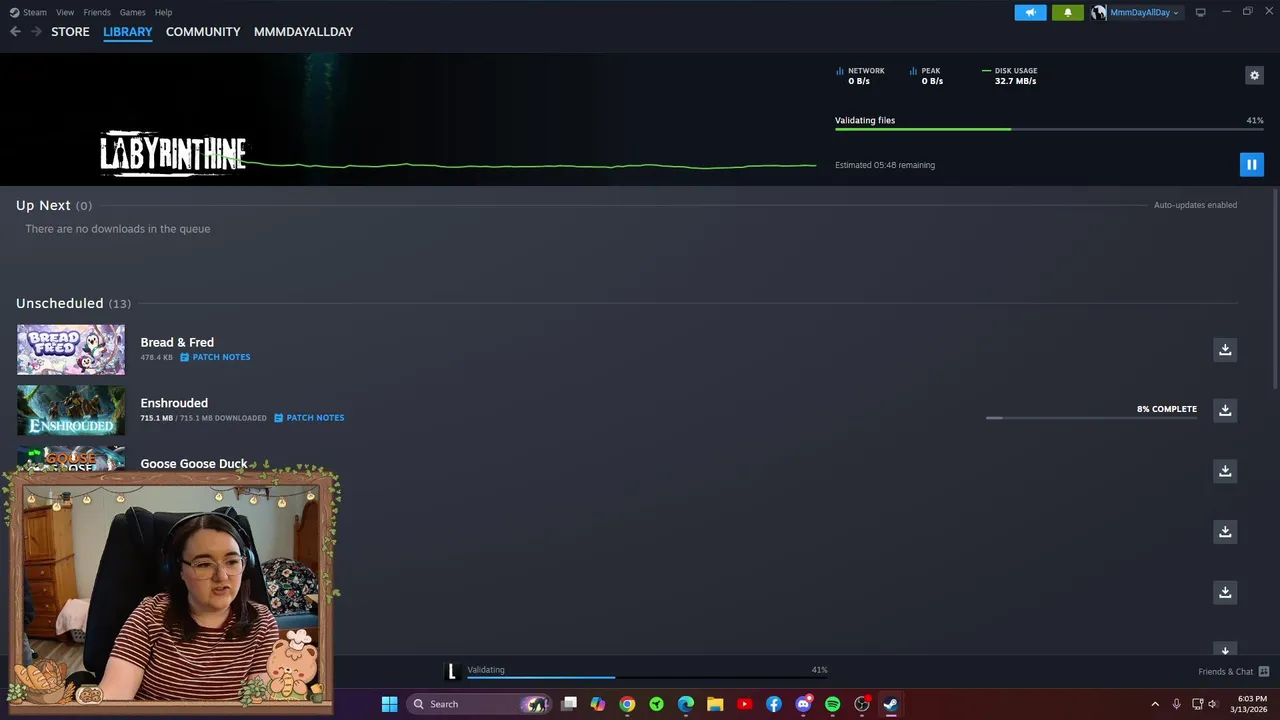Click the Validating files progress bar
This screenshot has width=1280, height=720.
coord(1049,129)
